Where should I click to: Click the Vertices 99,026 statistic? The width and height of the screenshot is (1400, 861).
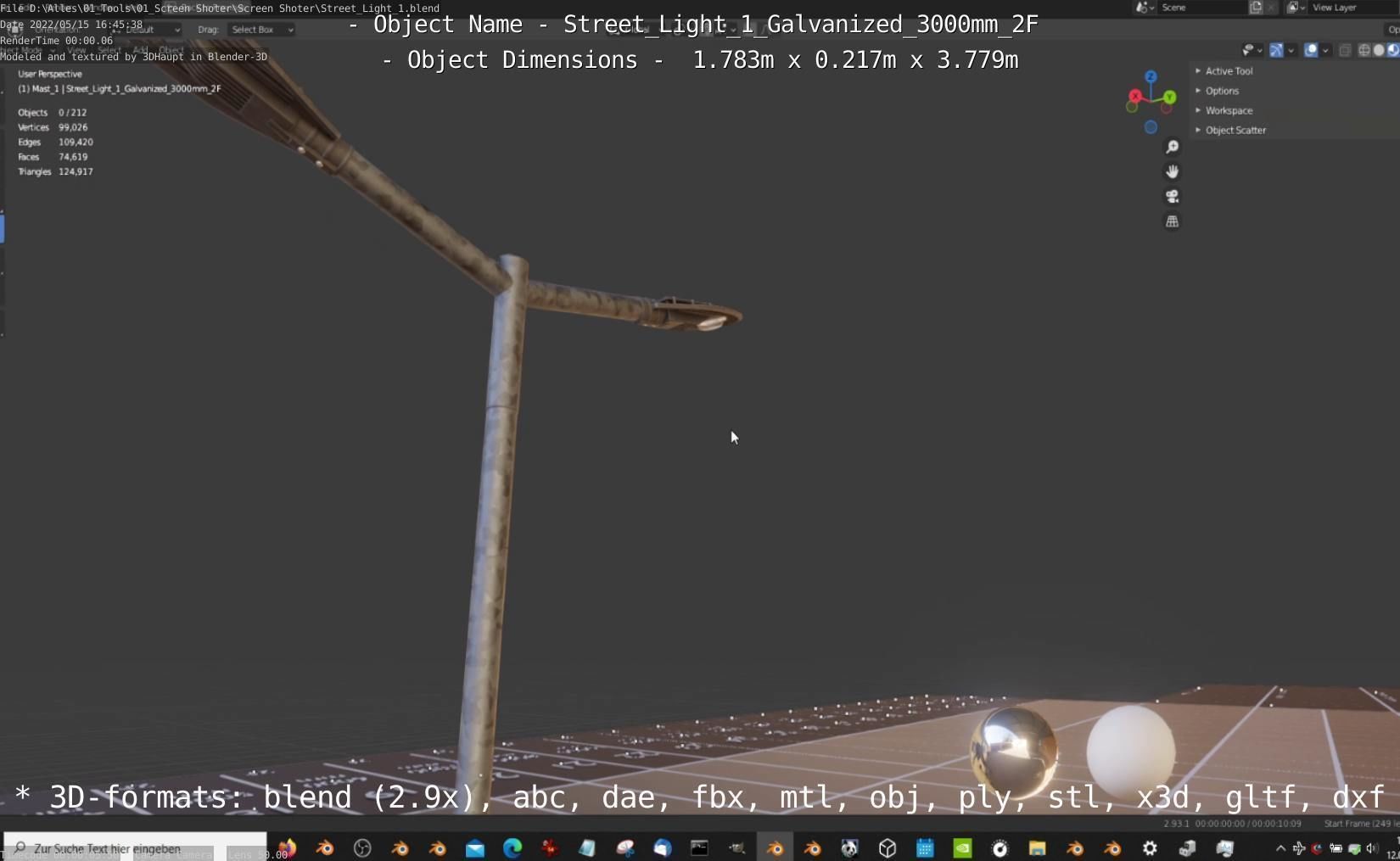coord(53,127)
